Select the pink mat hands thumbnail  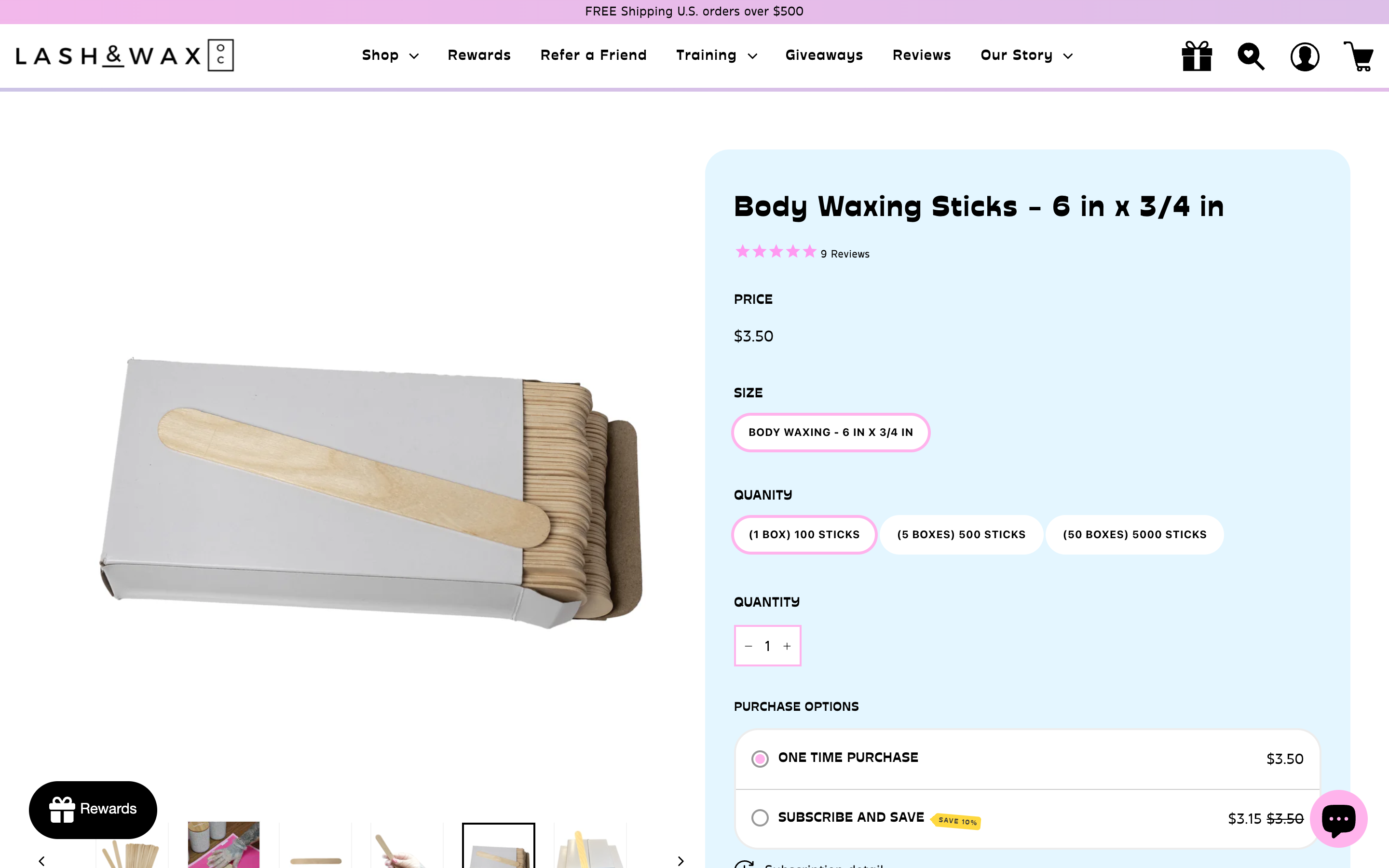(223, 844)
